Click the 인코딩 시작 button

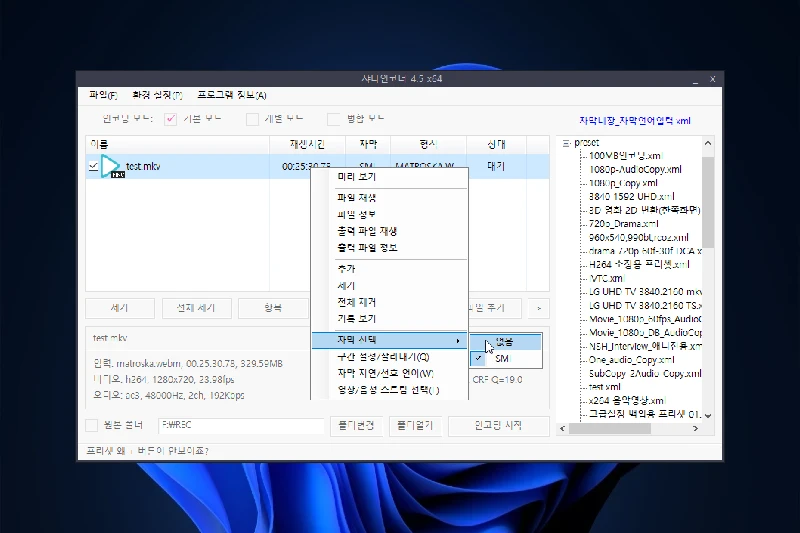[x=498, y=425]
